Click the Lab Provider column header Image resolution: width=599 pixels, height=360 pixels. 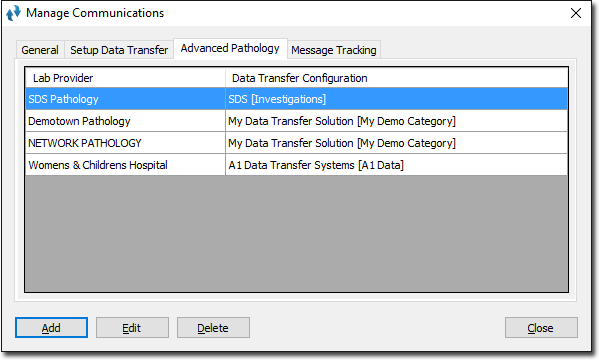125,78
